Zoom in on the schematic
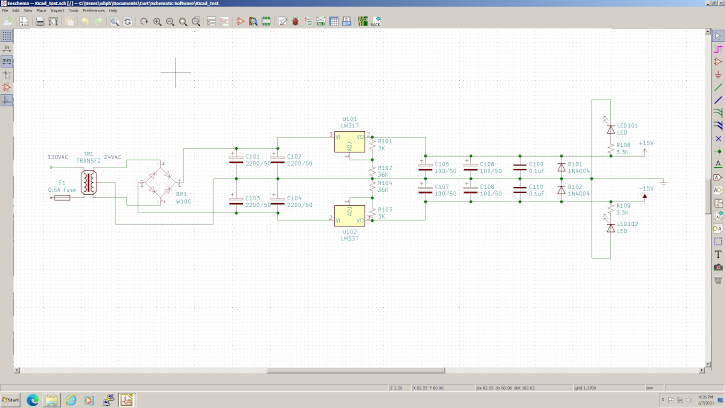The image size is (725, 408). point(157,21)
